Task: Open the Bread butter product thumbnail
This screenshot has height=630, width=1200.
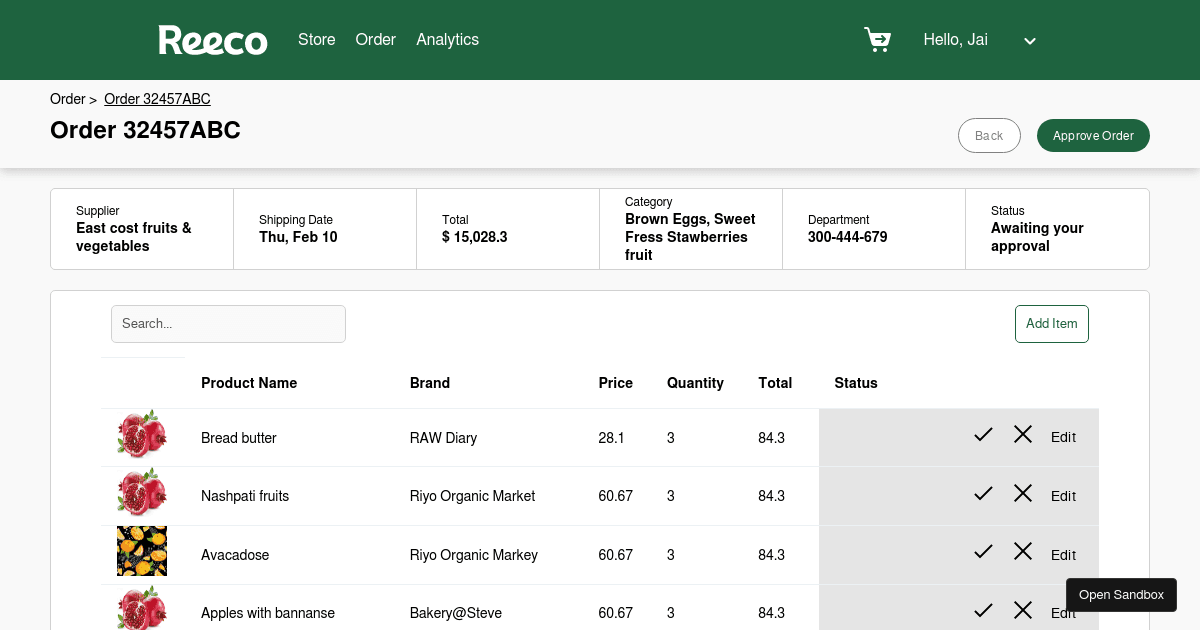Action: (x=142, y=434)
